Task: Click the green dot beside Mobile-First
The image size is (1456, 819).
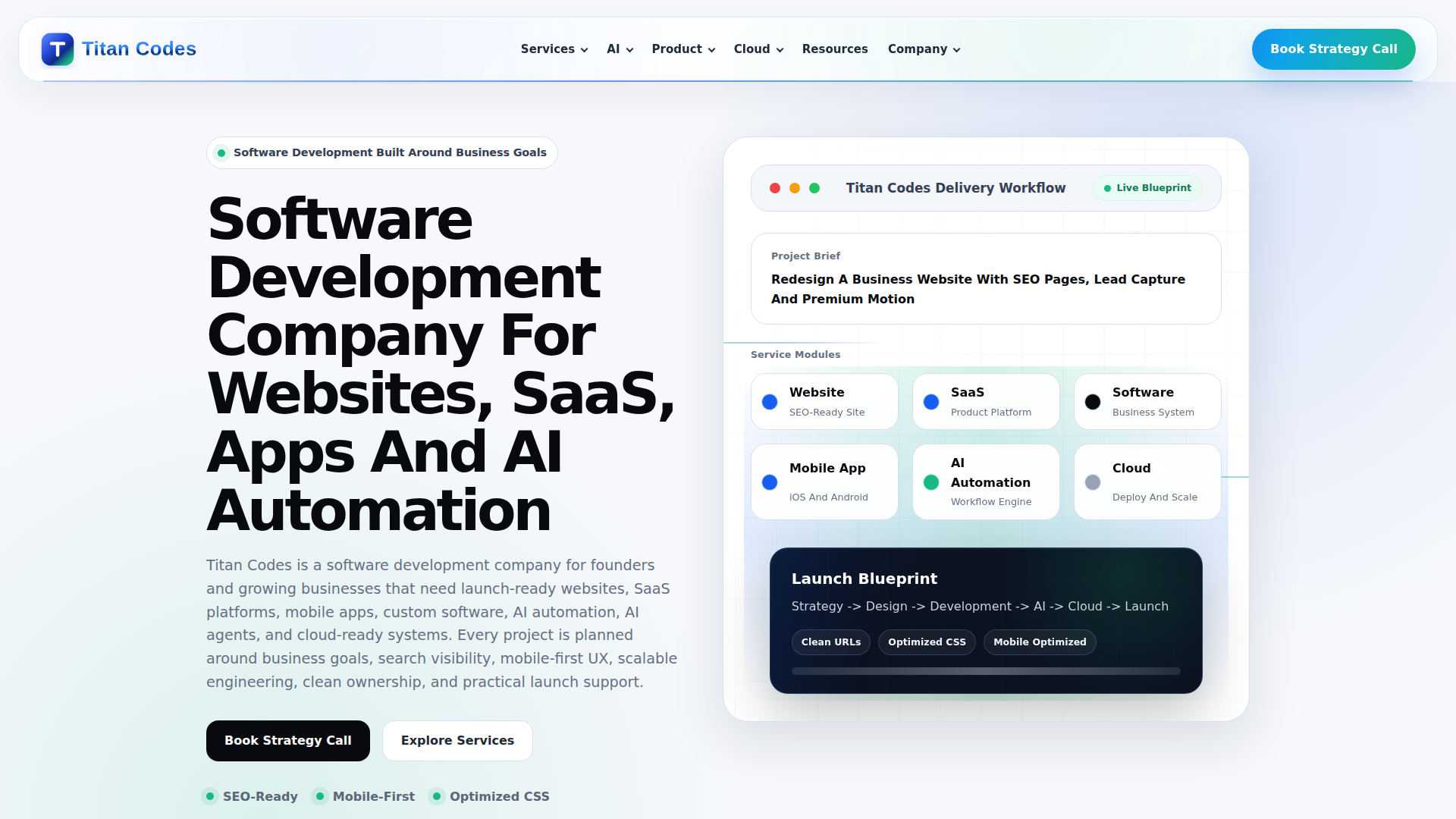Action: [320, 796]
